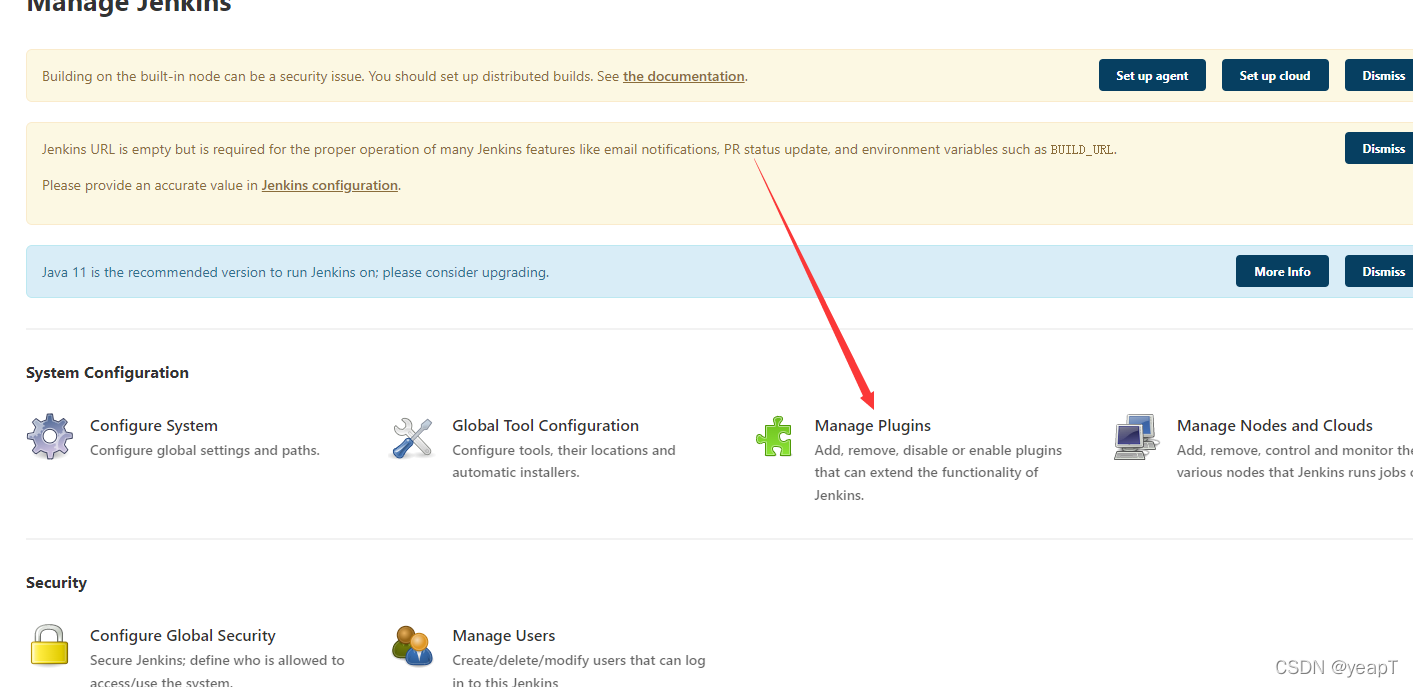Screen dimensions: 1413x687
Task: Select the Manage Nodes computer icon
Action: click(1137, 437)
